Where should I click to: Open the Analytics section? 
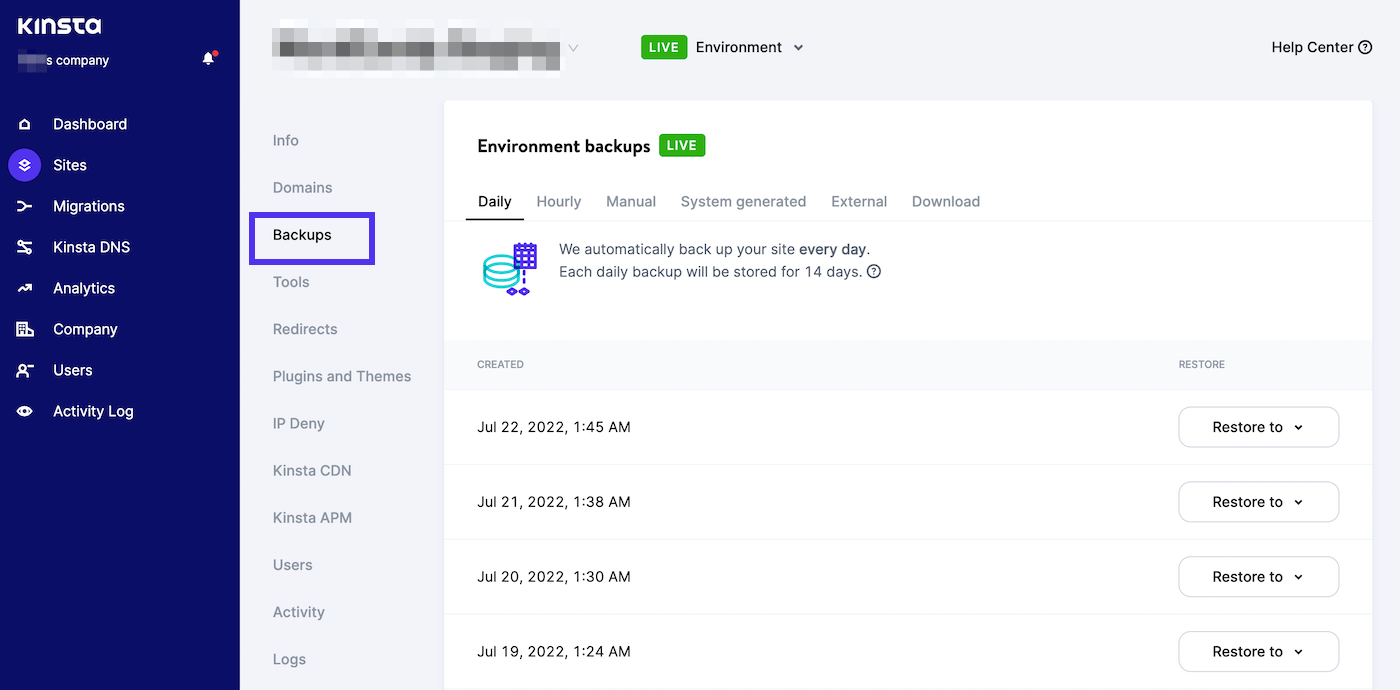tap(84, 288)
